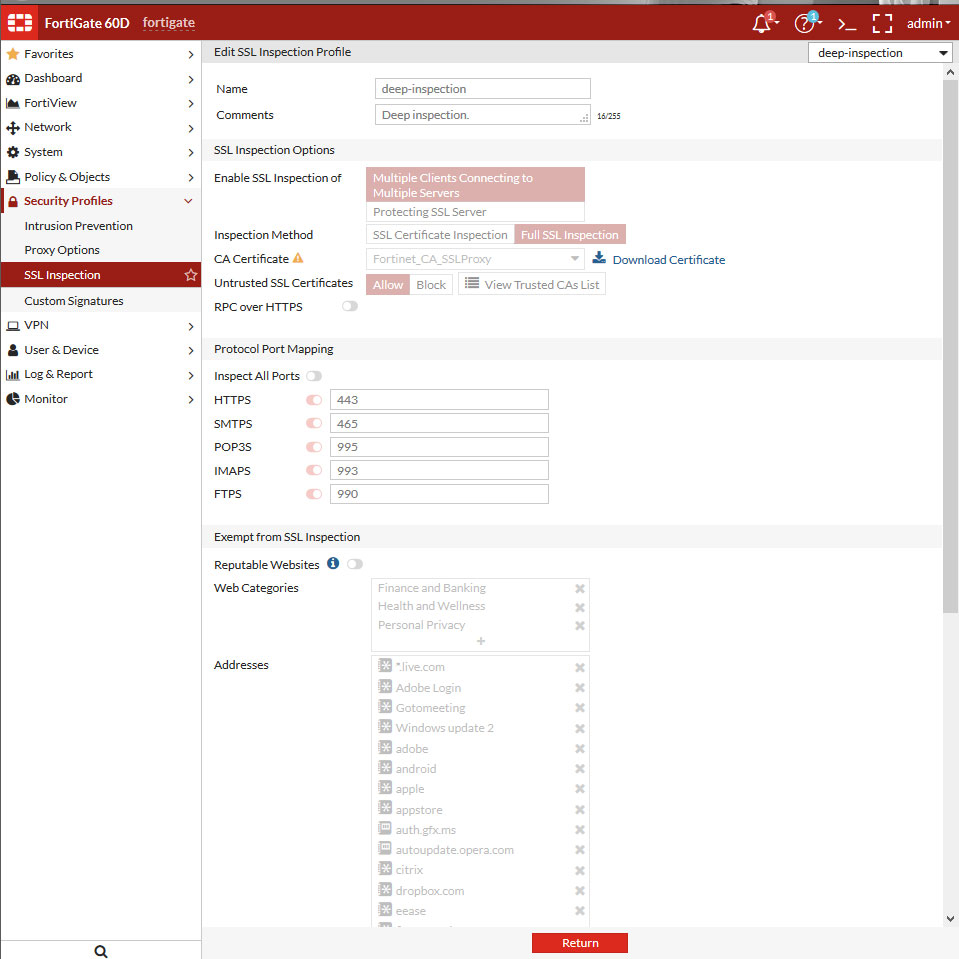Expand the Policy & Objects menu

point(100,177)
